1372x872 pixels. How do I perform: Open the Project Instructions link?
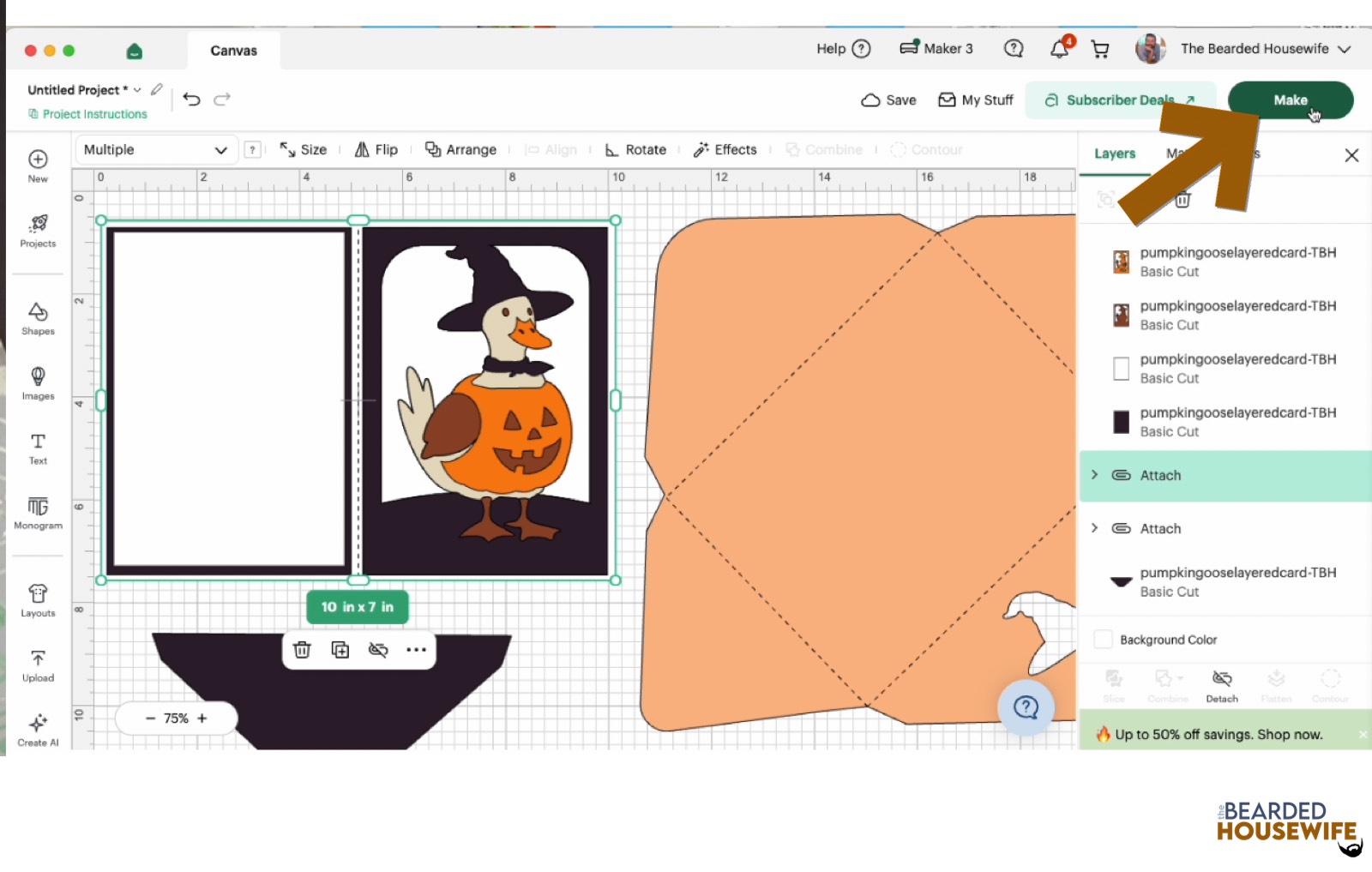[87, 114]
